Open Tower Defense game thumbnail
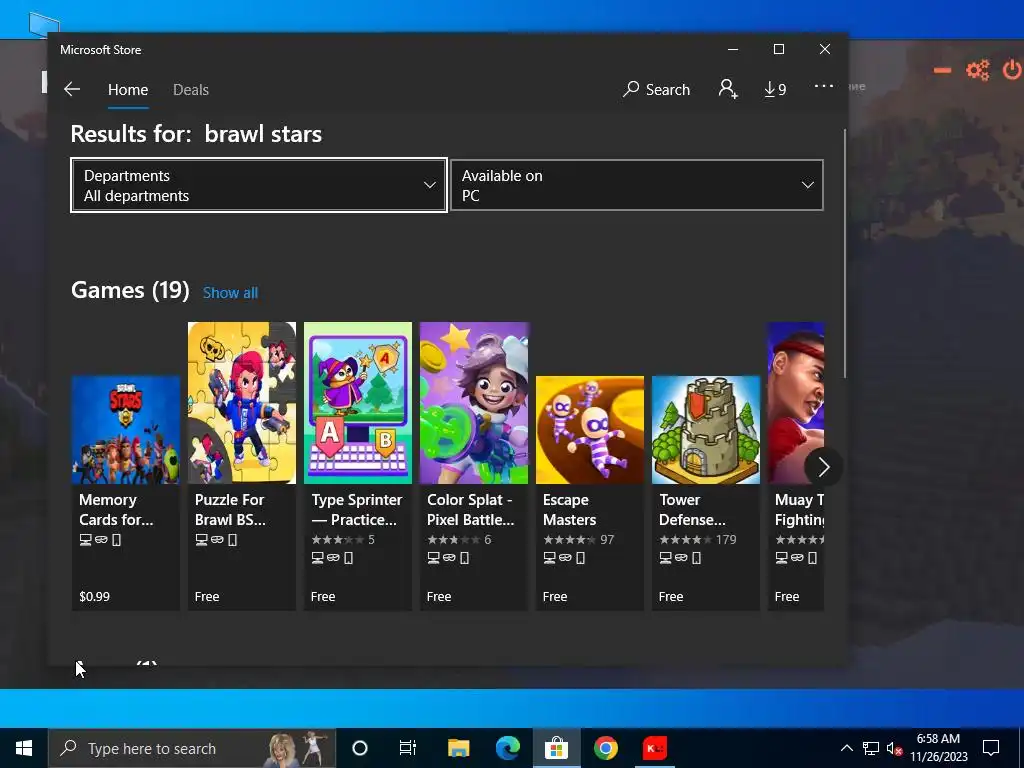 [x=706, y=430]
